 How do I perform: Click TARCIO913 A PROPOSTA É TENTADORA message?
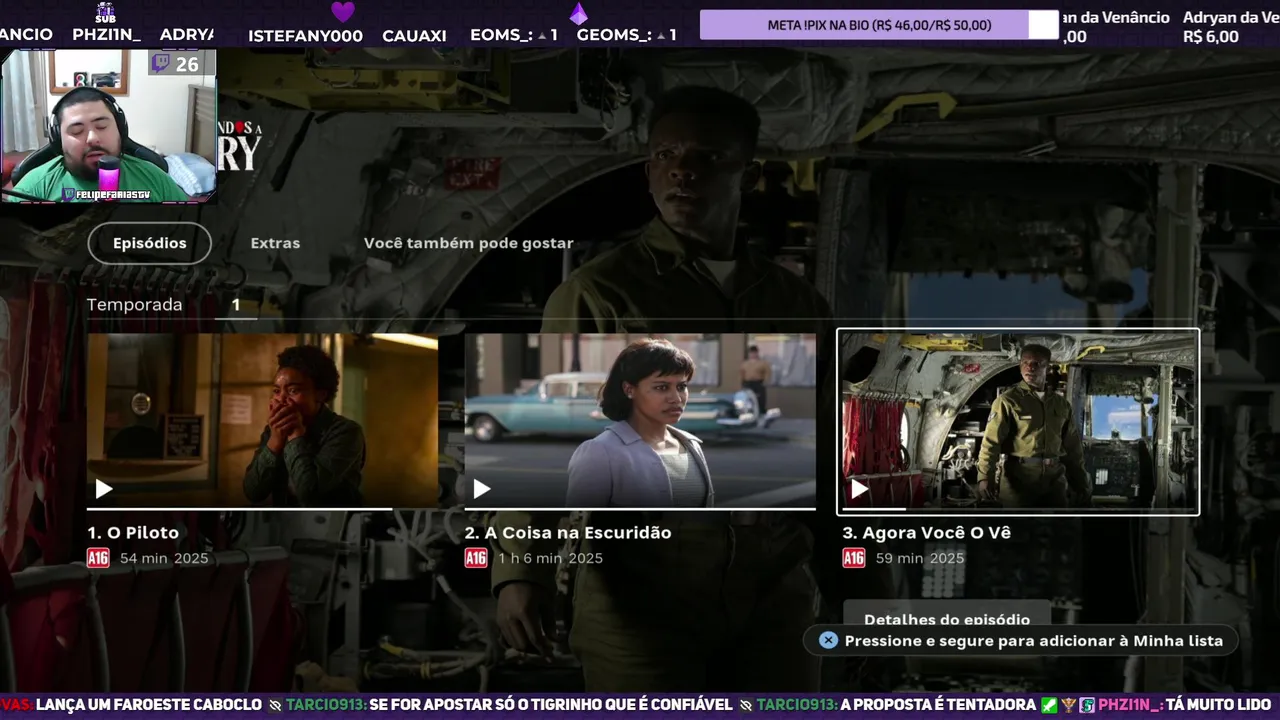tap(898, 705)
